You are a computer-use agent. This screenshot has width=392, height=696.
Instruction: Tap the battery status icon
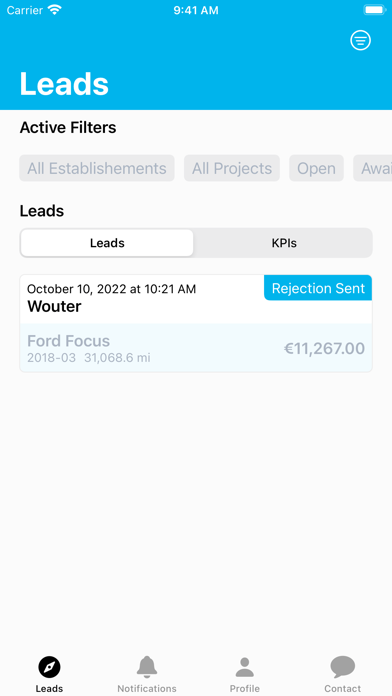374,10
